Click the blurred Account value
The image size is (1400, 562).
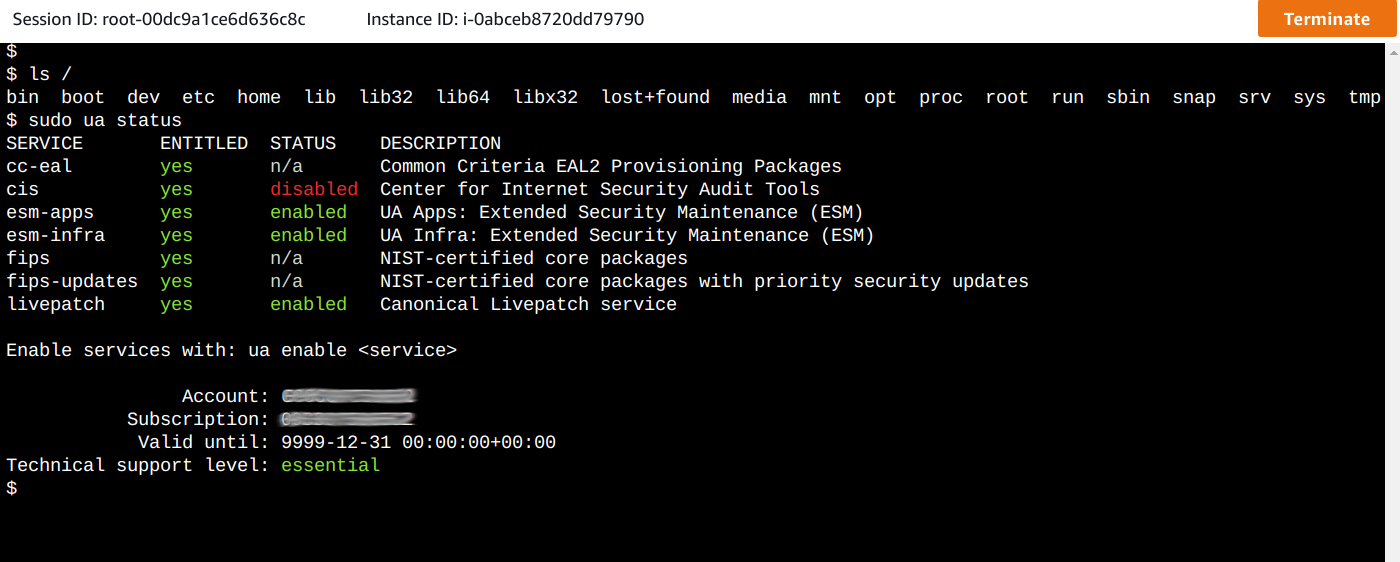tap(348, 396)
